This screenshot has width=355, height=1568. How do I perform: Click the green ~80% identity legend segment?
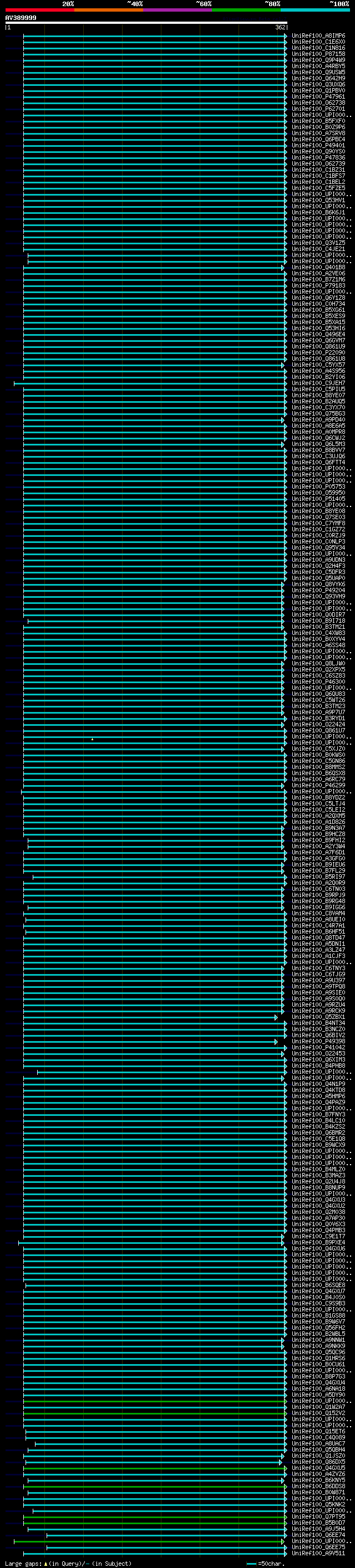[x=246, y=10]
